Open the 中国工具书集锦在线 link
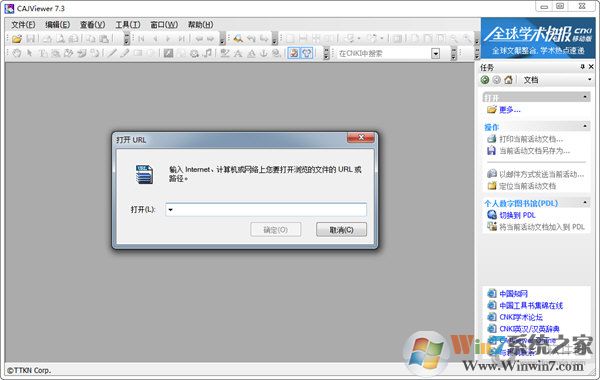 [531, 305]
